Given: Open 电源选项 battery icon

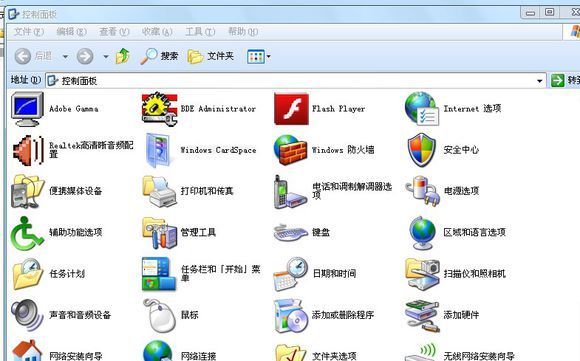Looking at the screenshot, I should [x=422, y=192].
